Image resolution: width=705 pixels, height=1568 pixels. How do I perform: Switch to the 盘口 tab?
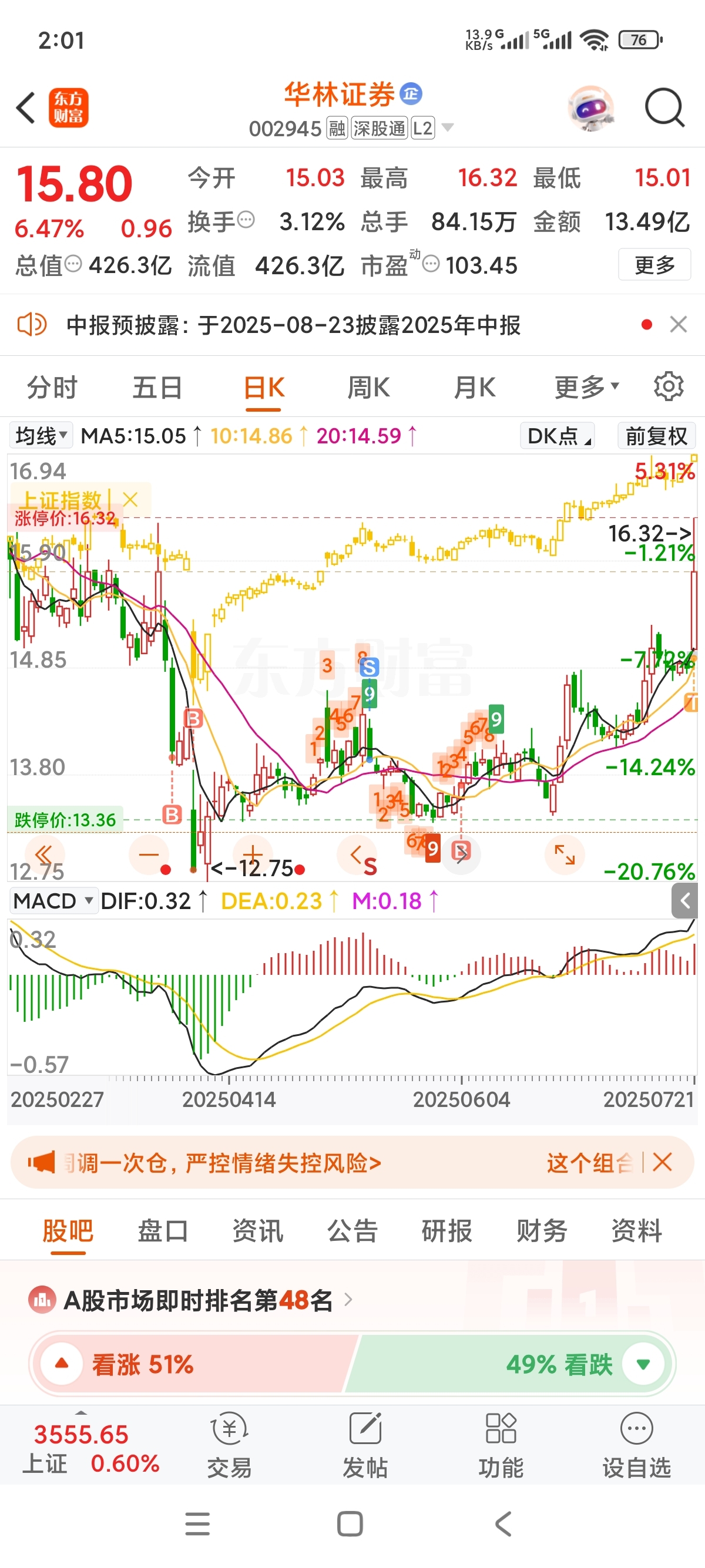click(163, 1231)
